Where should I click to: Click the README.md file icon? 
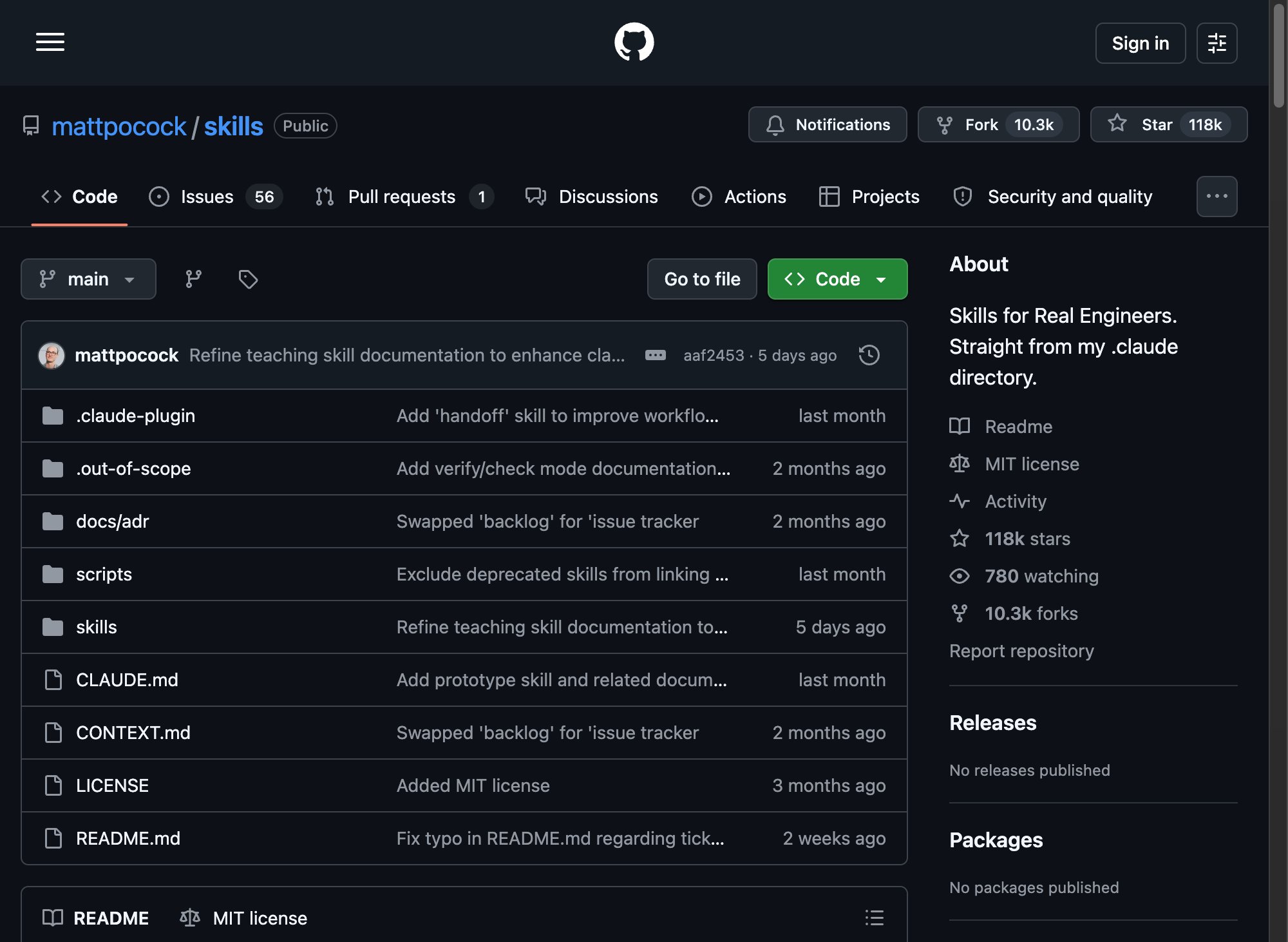pos(53,838)
